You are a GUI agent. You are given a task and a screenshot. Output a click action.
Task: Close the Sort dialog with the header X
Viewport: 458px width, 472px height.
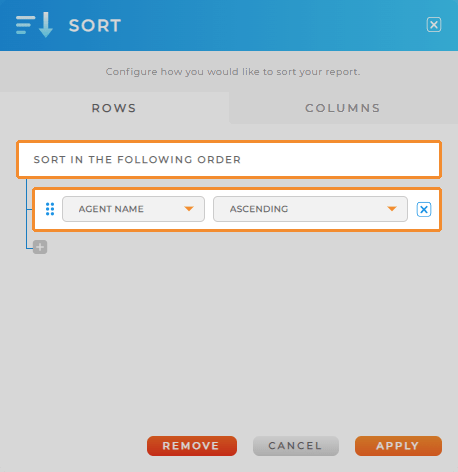pyautogui.click(x=434, y=25)
